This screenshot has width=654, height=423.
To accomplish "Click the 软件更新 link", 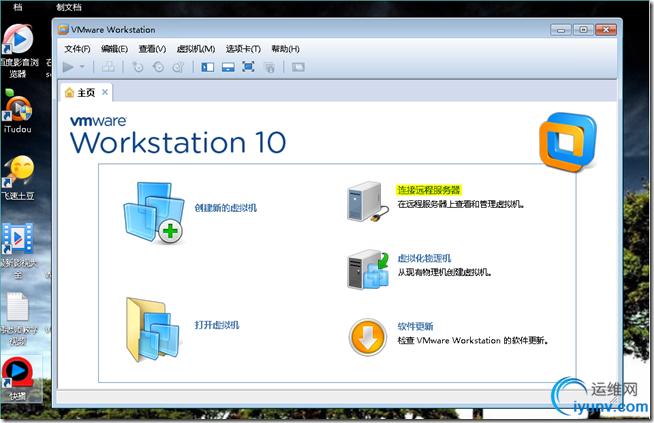I will coord(415,326).
